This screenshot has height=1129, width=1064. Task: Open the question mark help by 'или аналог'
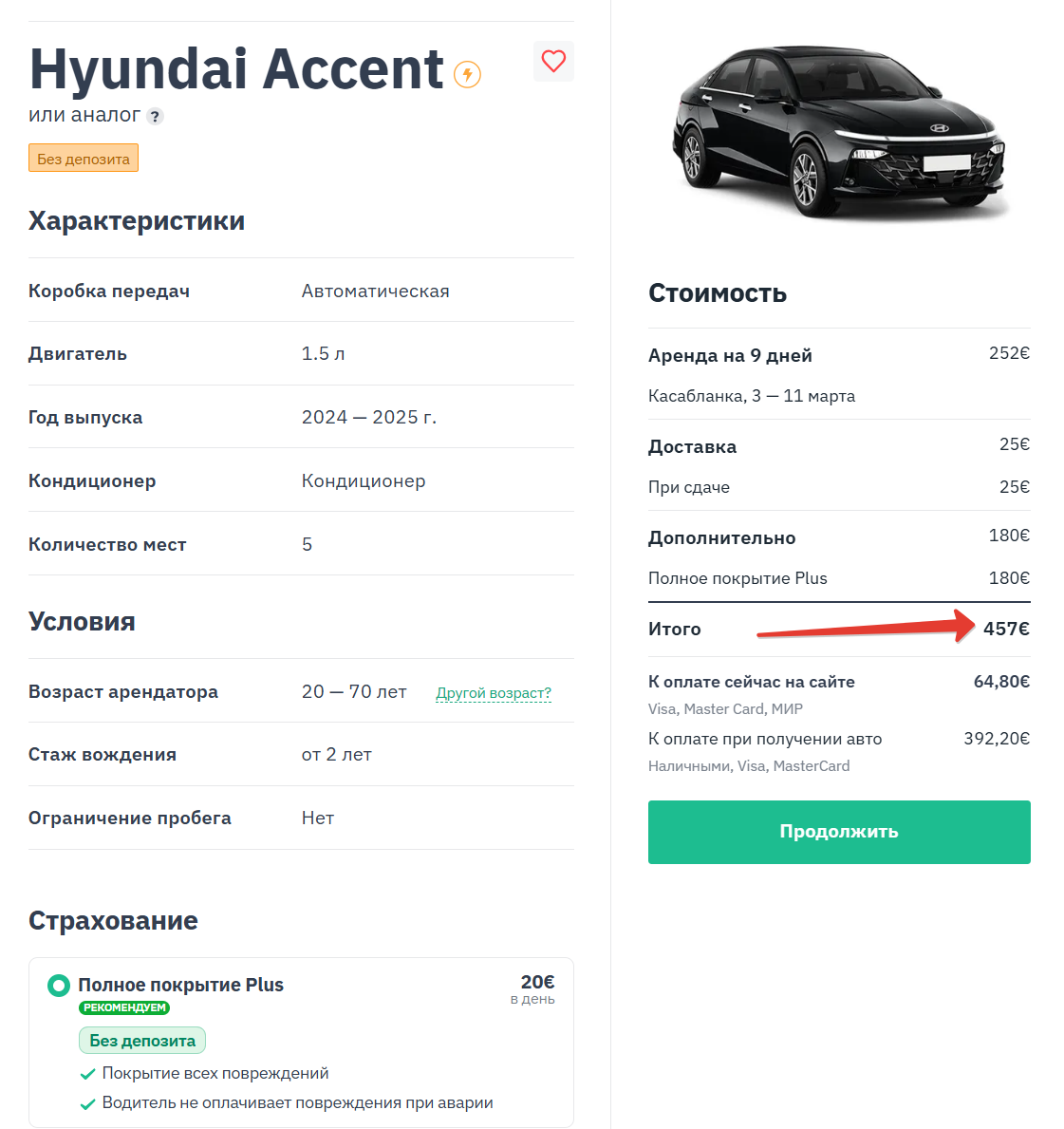pos(156,117)
